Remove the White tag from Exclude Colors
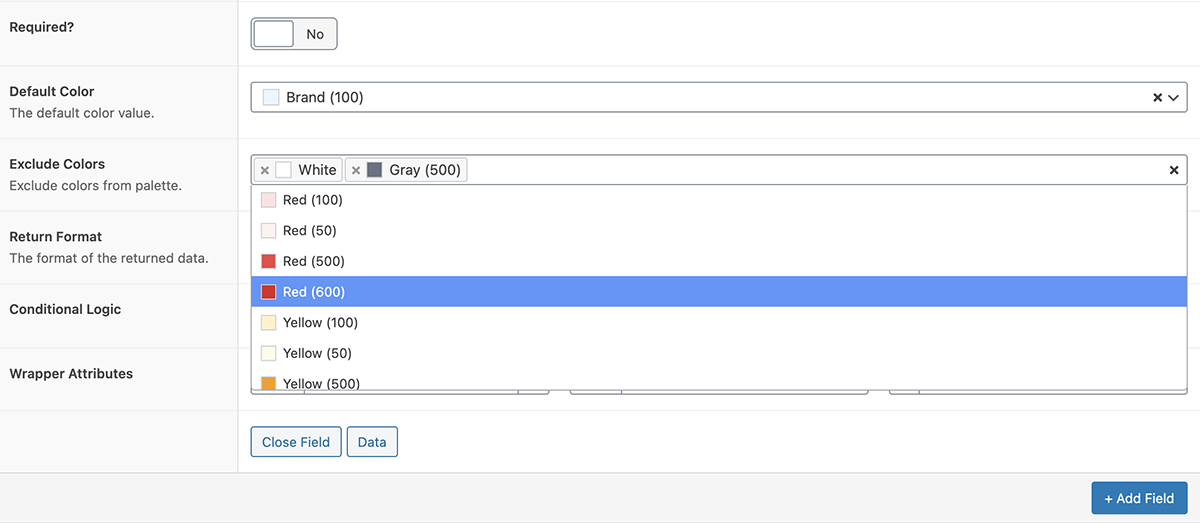 pyautogui.click(x=265, y=170)
